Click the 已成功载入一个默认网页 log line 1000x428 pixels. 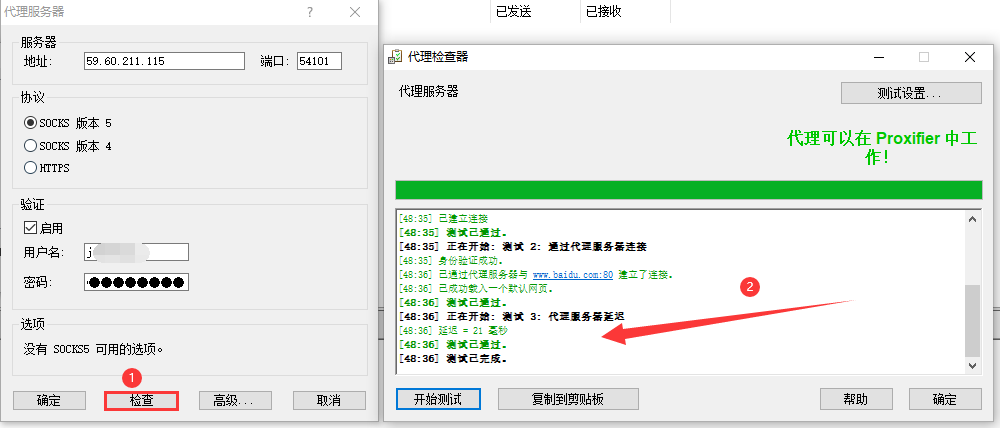tap(476, 288)
